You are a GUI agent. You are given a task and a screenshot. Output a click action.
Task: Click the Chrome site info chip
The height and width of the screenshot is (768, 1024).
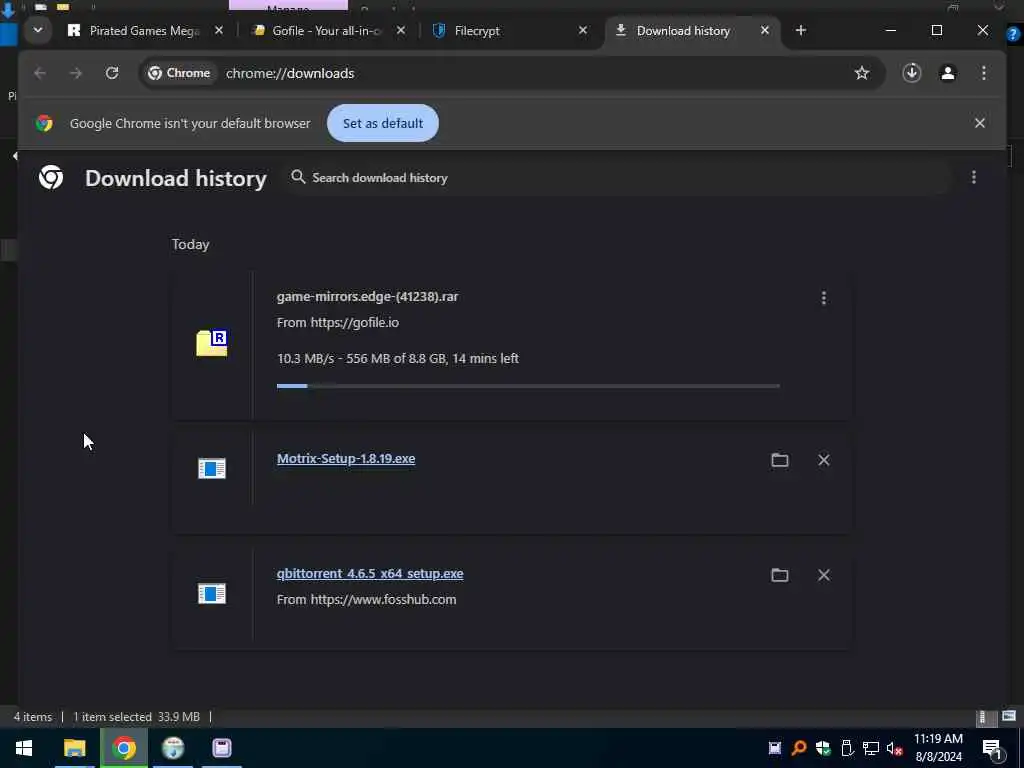pos(180,73)
